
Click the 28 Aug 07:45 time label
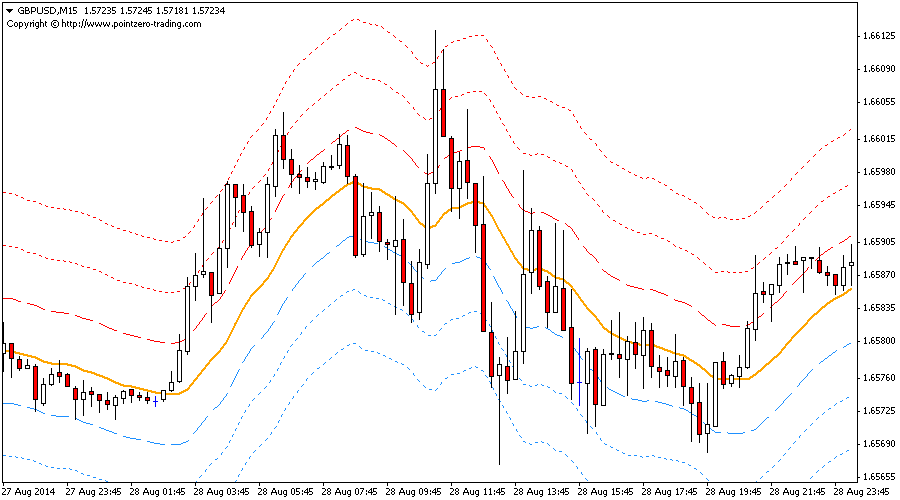click(351, 491)
